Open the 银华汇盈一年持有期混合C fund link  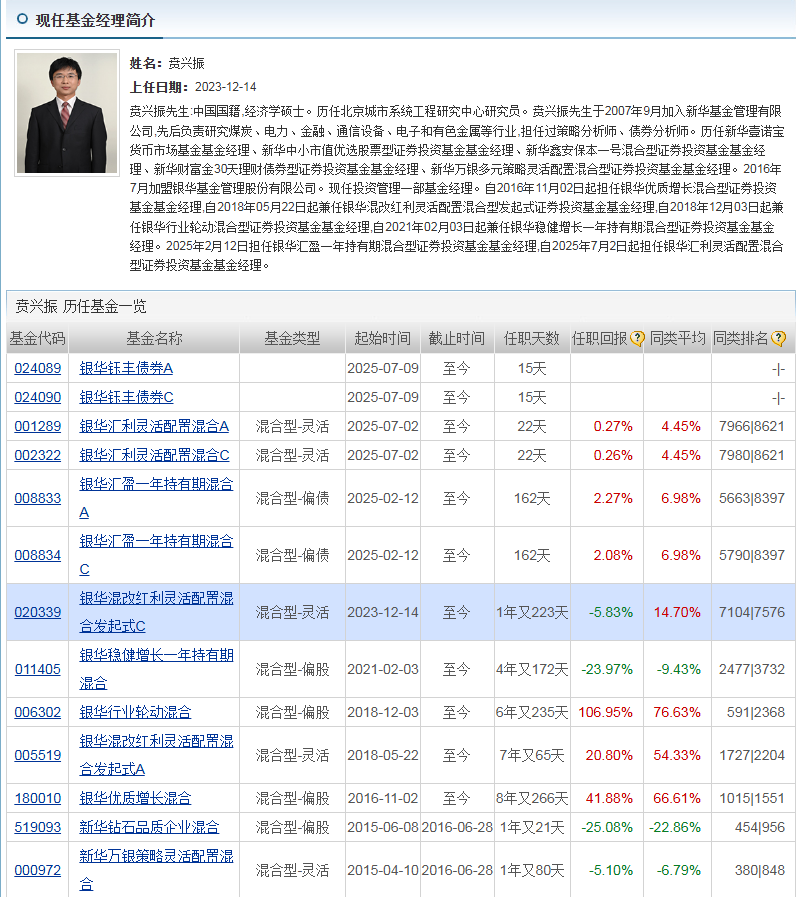pyautogui.click(x=156, y=555)
